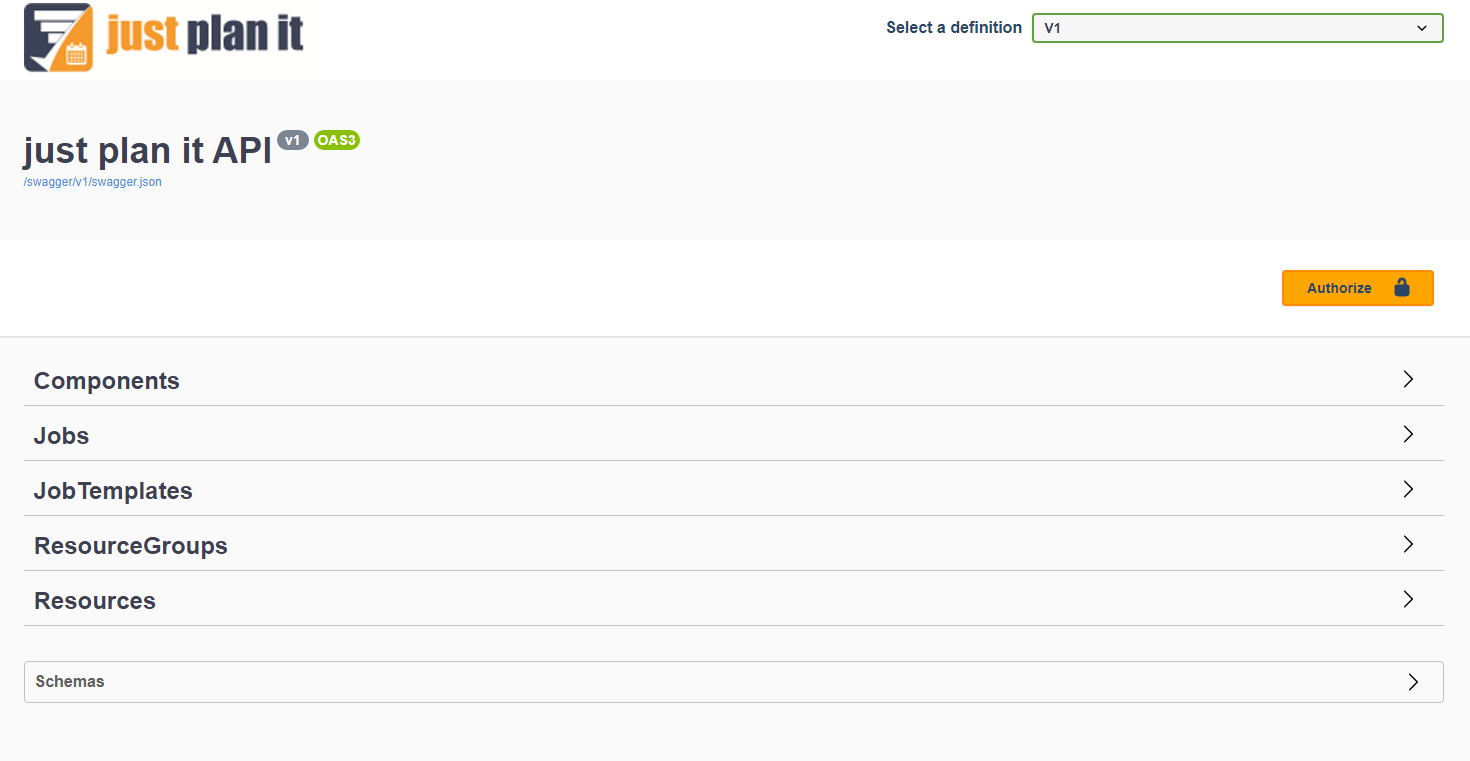The height and width of the screenshot is (761, 1470).
Task: Expand the Jobs section chevron
Action: (1408, 434)
